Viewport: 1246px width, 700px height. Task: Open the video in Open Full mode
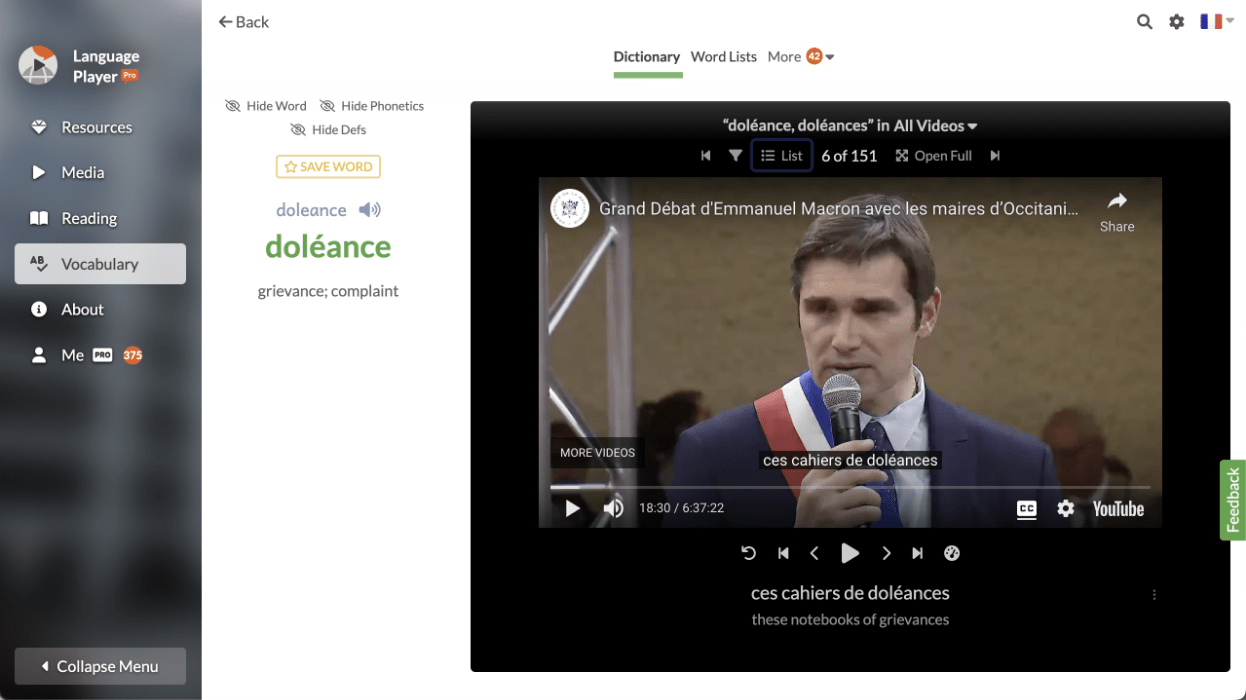(x=933, y=155)
